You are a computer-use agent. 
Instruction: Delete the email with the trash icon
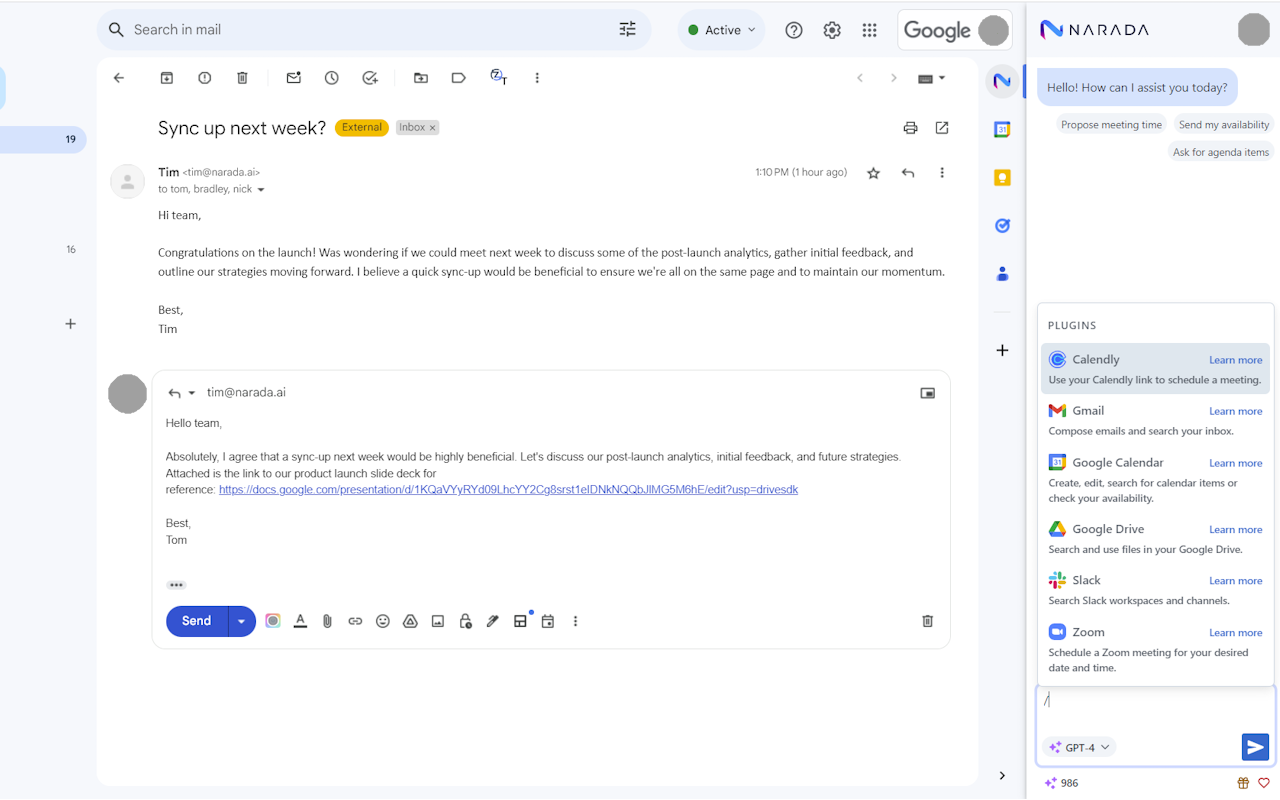point(242,77)
